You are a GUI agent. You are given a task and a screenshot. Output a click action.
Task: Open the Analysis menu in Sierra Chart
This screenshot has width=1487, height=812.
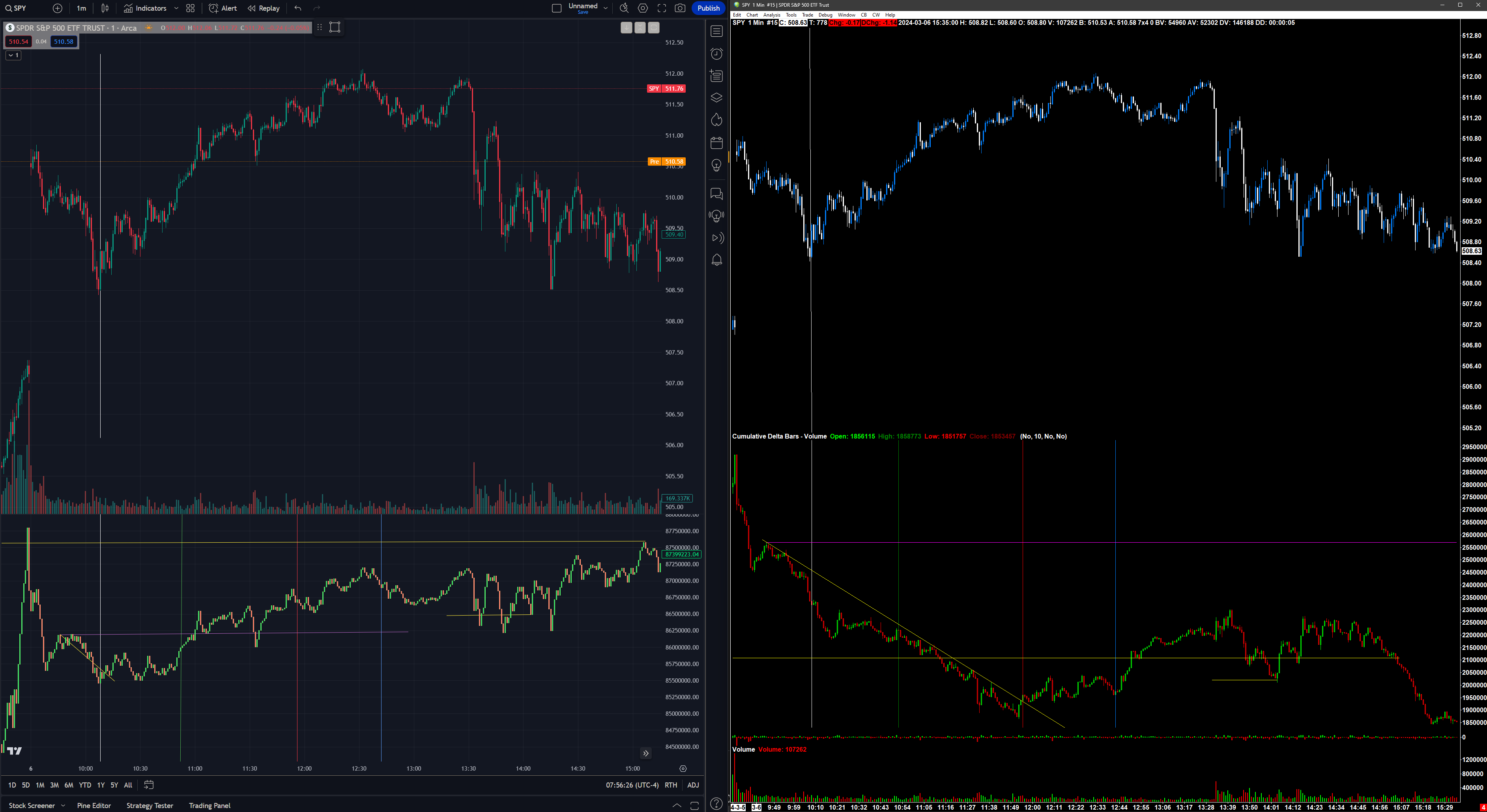tap(771, 15)
